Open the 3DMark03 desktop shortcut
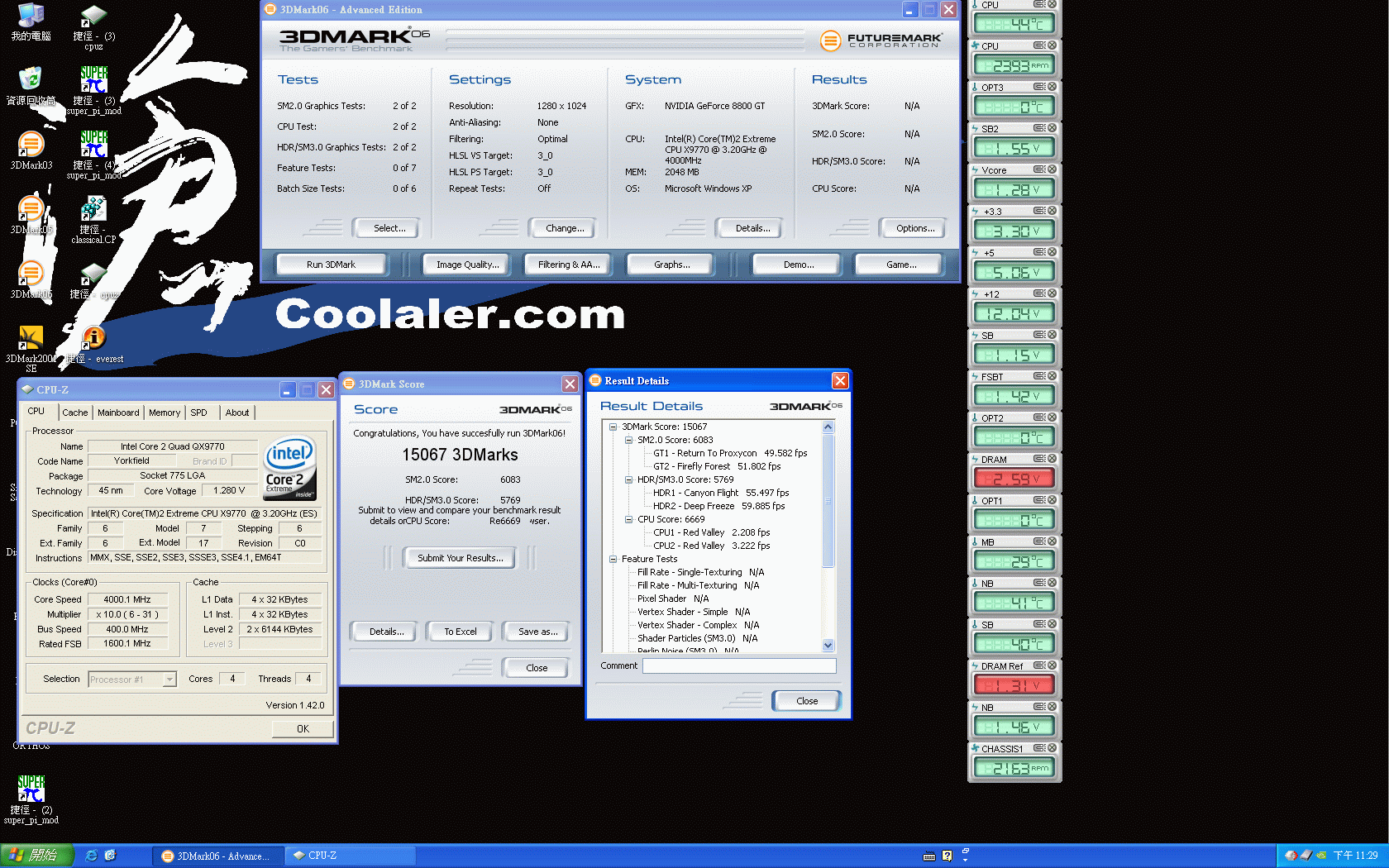The width and height of the screenshot is (1389, 868). [x=31, y=145]
